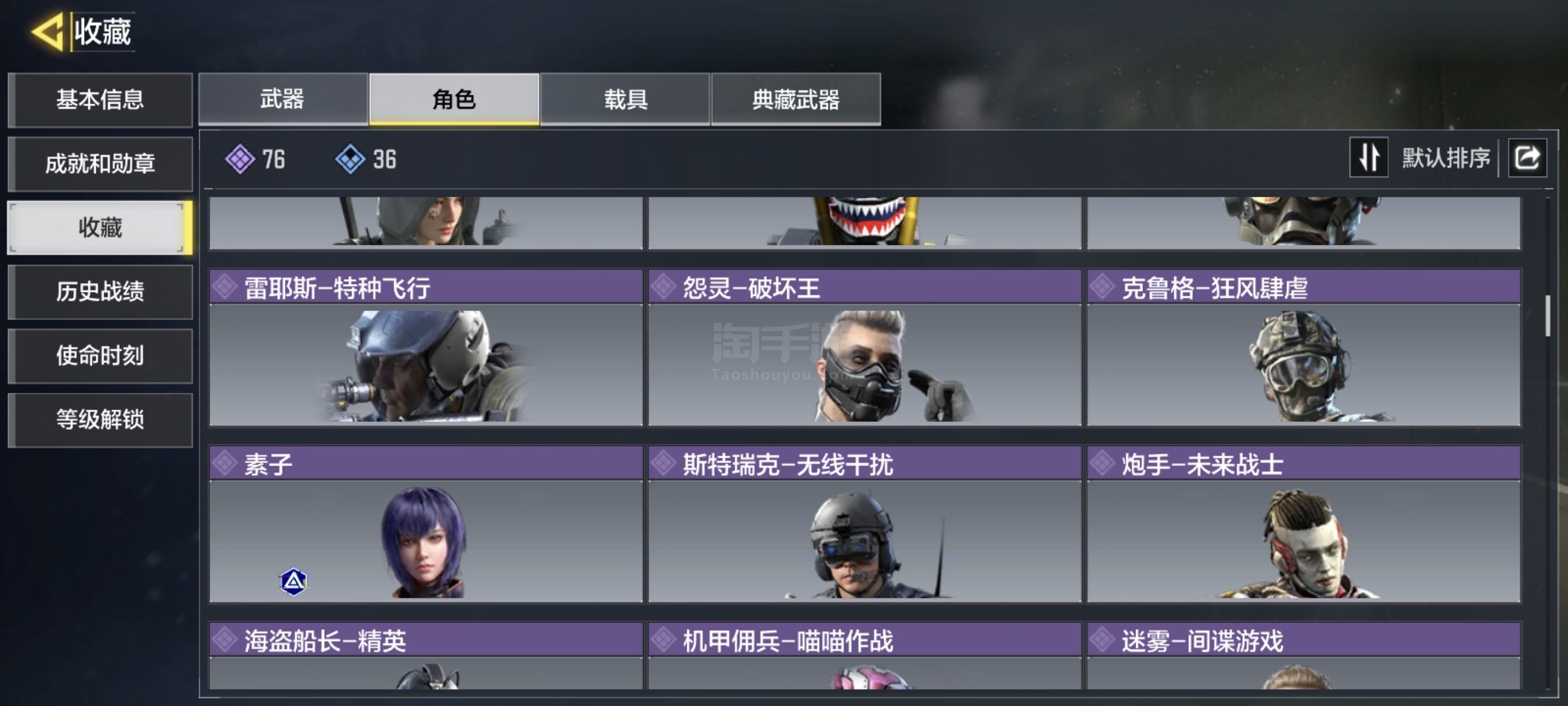1568x706 pixels.
Task: Select the 炮手-未来战士 character card
Action: tap(1303, 524)
